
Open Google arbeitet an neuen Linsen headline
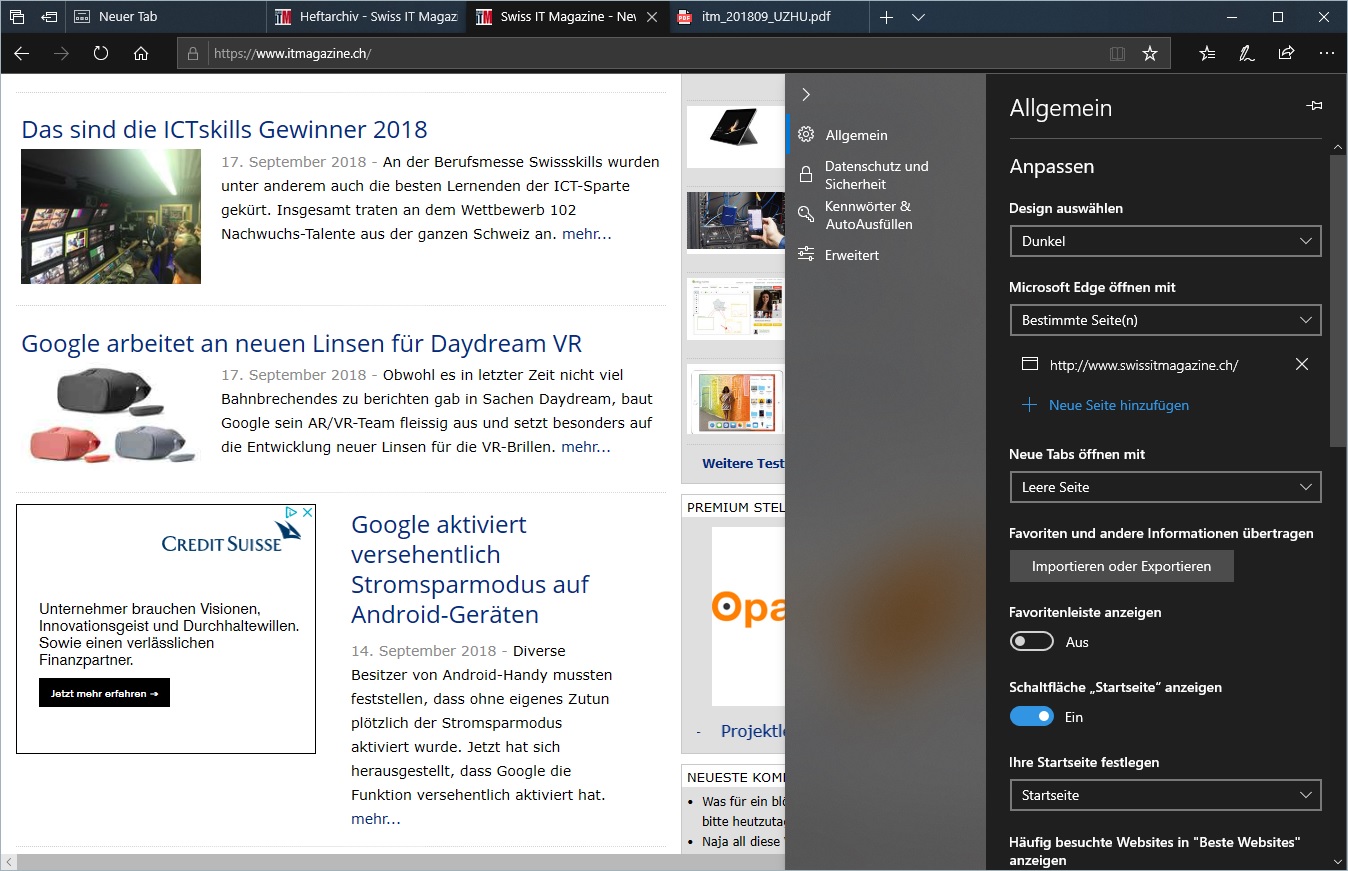(x=301, y=343)
